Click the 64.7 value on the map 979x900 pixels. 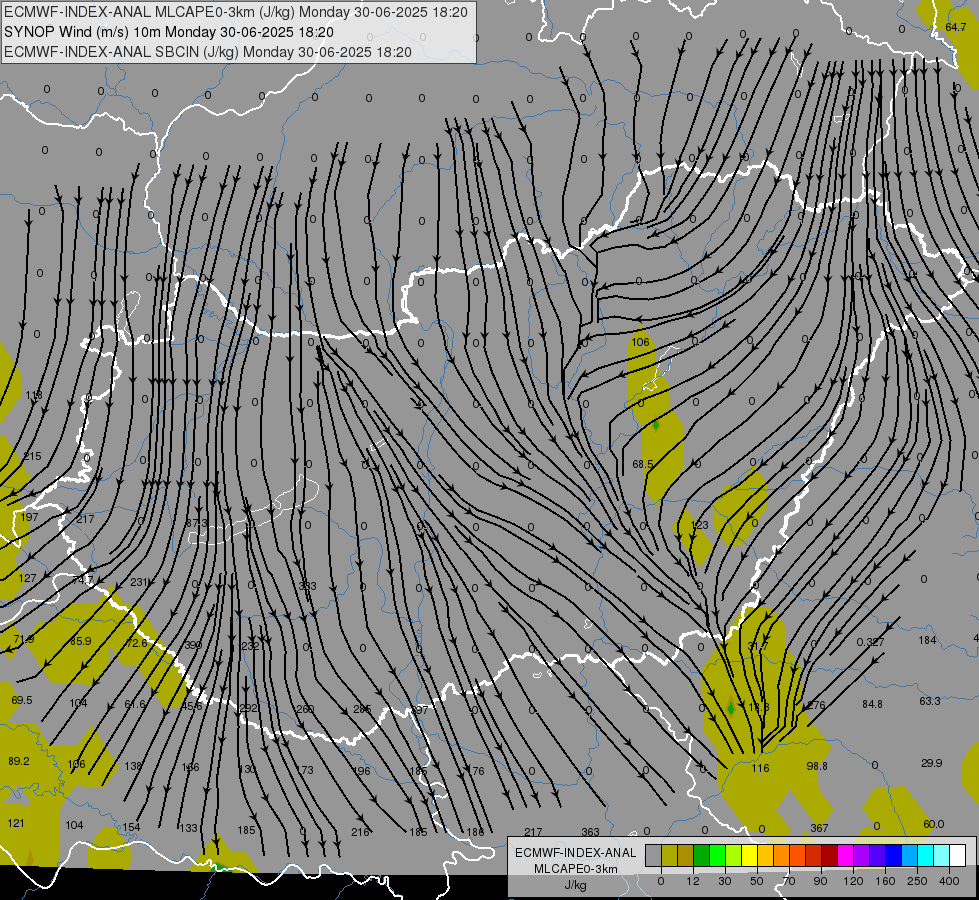955,27
